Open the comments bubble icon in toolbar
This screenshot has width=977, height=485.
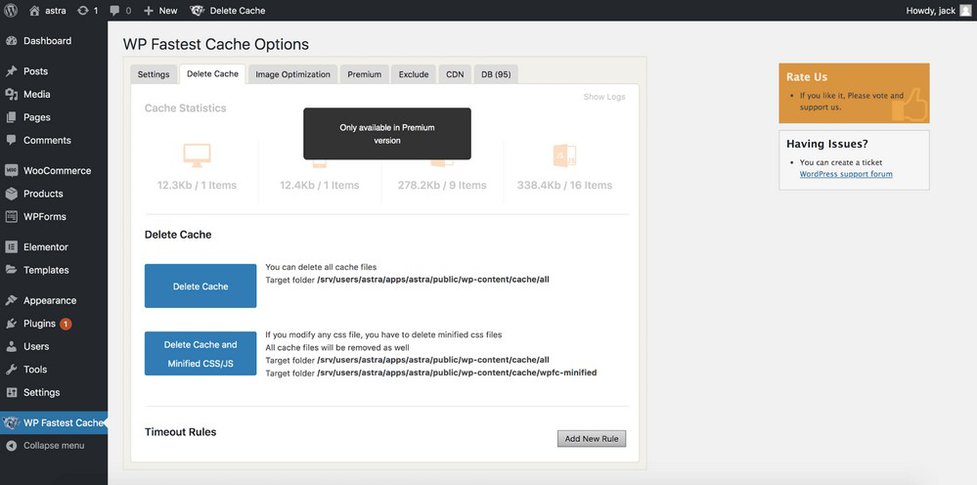click(113, 10)
